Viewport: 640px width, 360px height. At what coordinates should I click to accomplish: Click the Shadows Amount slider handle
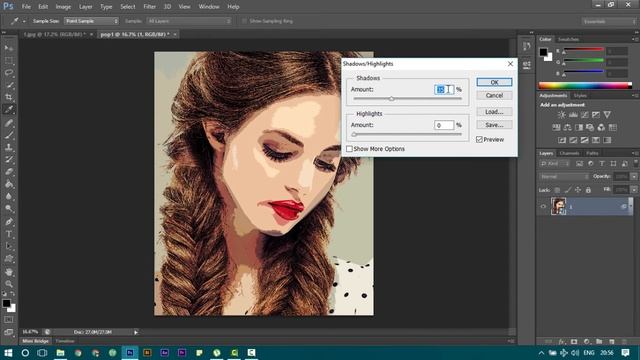[391, 99]
